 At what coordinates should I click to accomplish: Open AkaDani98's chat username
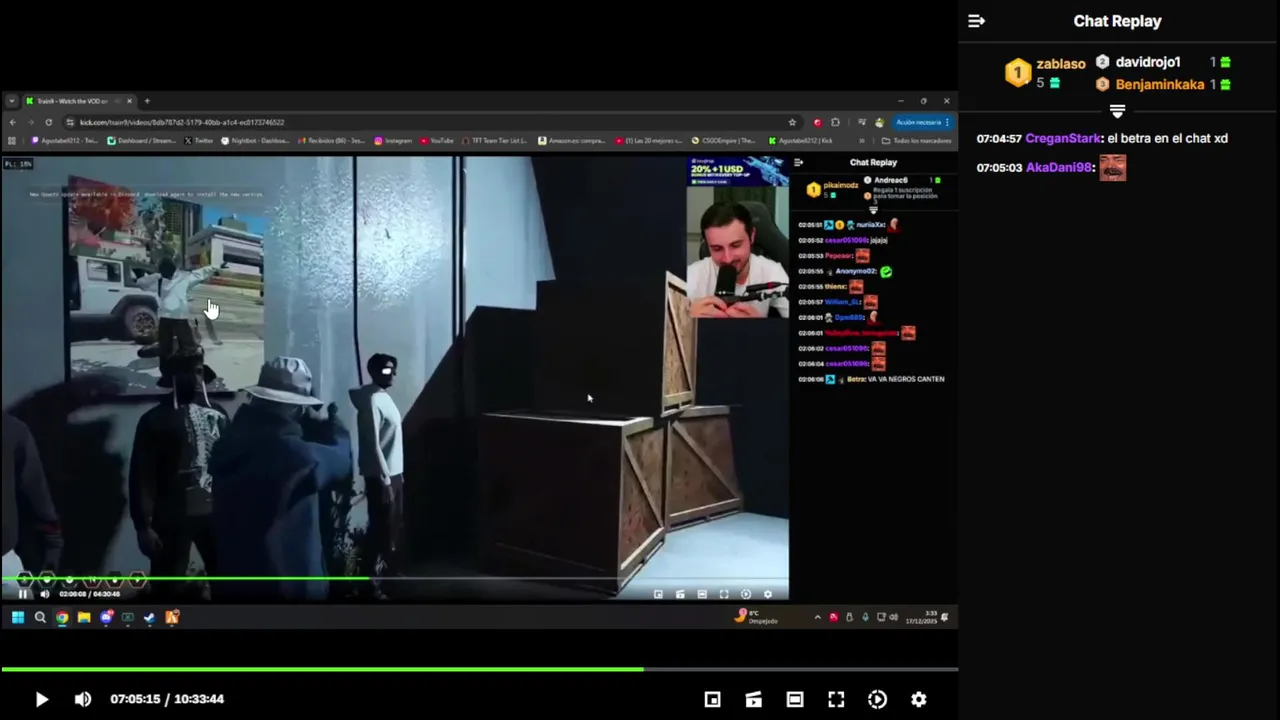(x=1059, y=167)
